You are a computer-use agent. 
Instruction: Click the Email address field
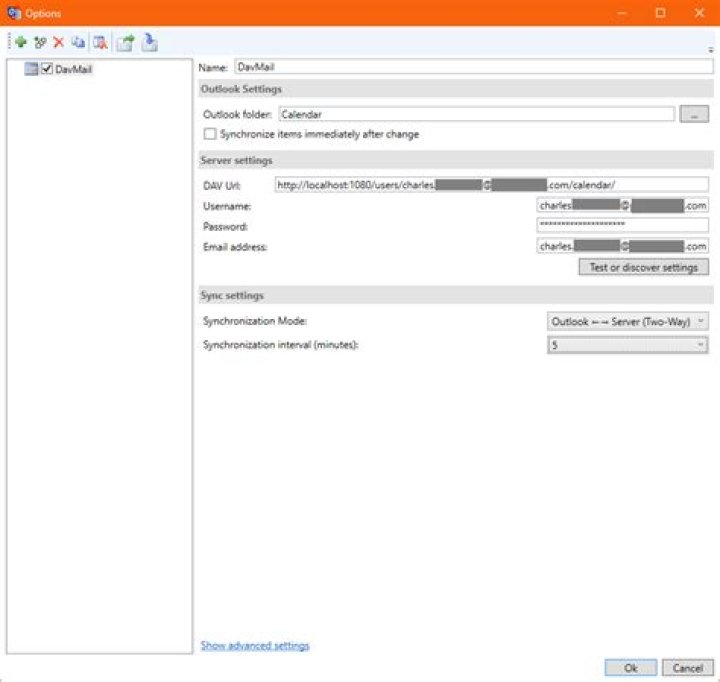click(x=622, y=246)
